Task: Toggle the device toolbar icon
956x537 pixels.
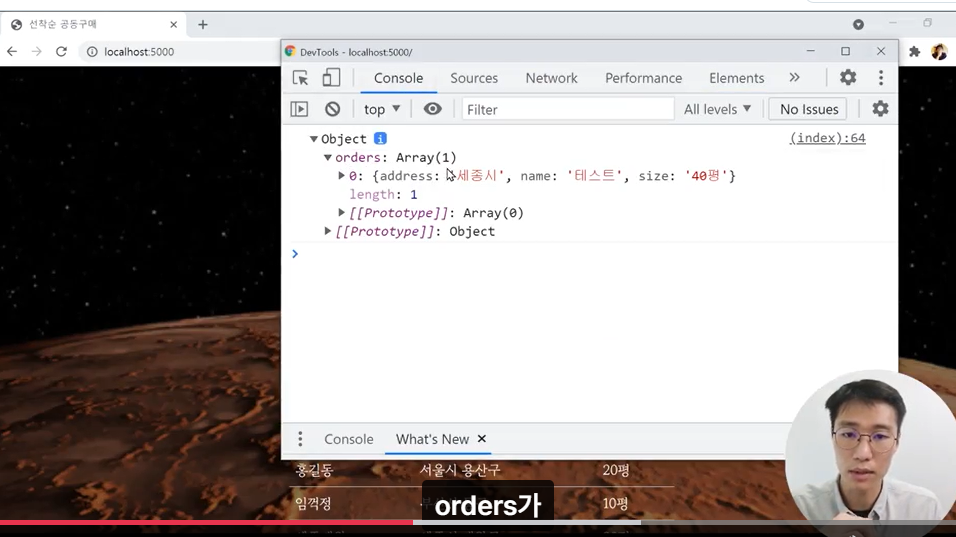Action: [331, 78]
